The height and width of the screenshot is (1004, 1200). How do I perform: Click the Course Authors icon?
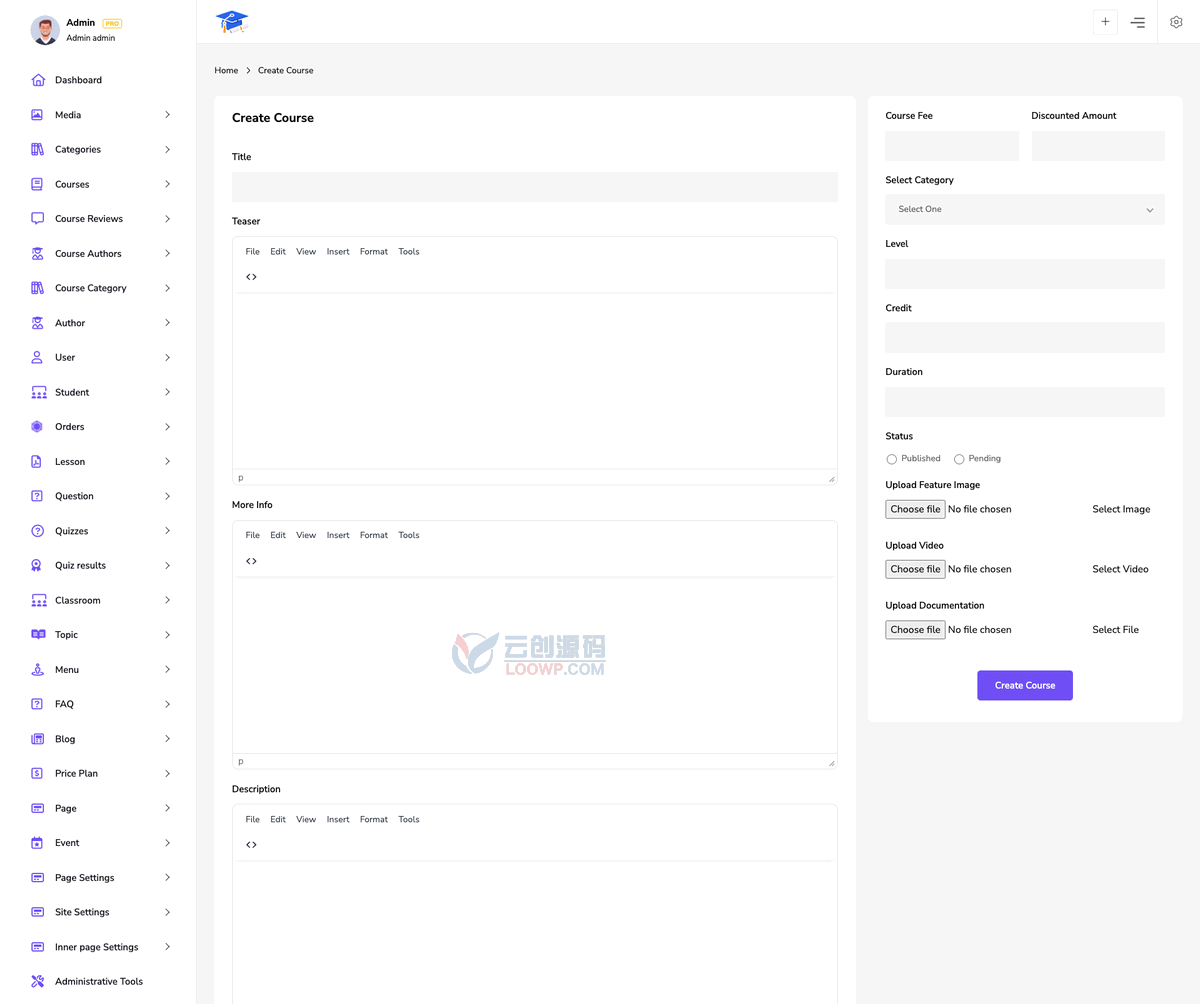click(37, 254)
